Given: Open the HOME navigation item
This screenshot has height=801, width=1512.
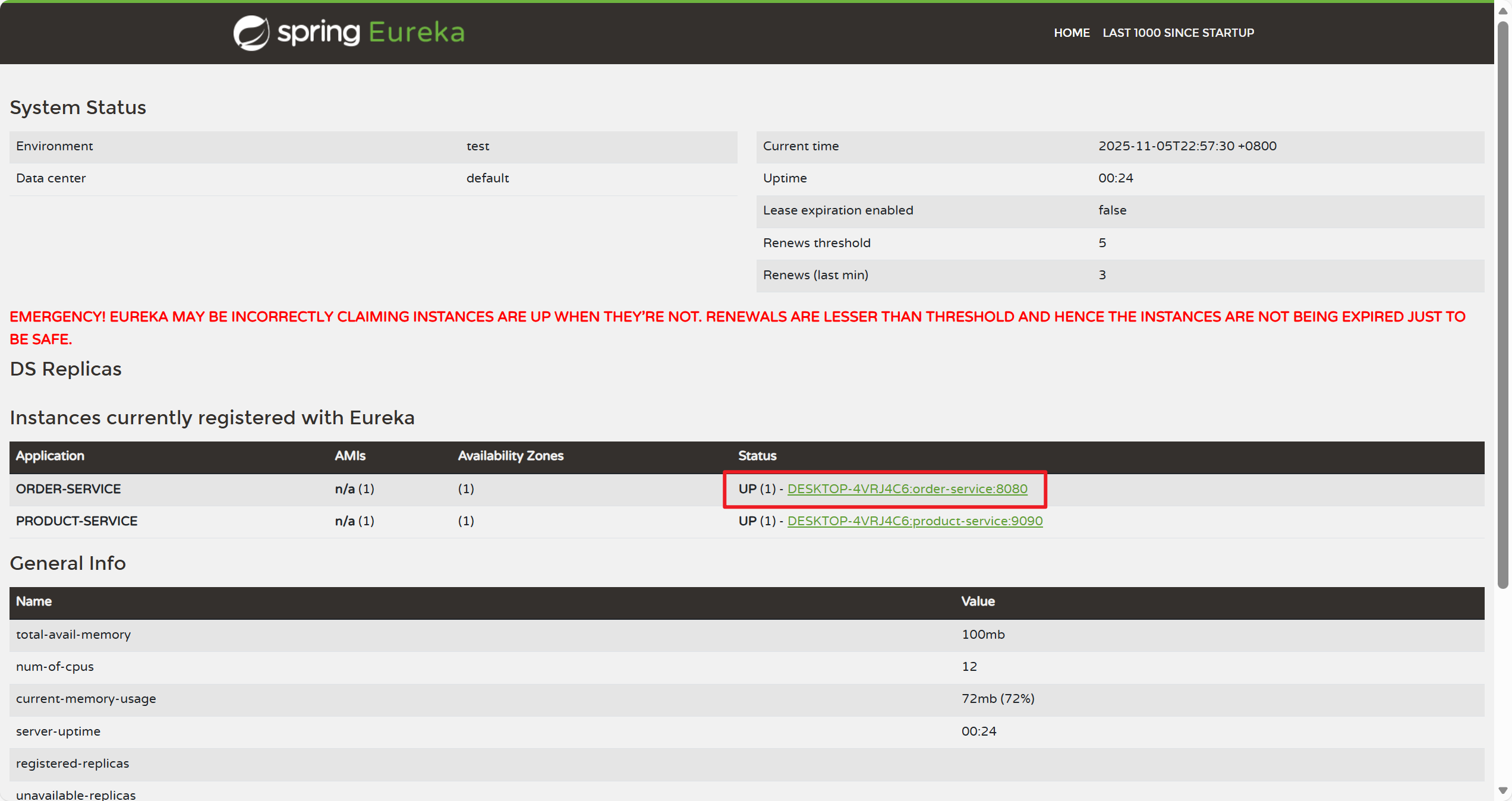Looking at the screenshot, I should (x=1071, y=33).
